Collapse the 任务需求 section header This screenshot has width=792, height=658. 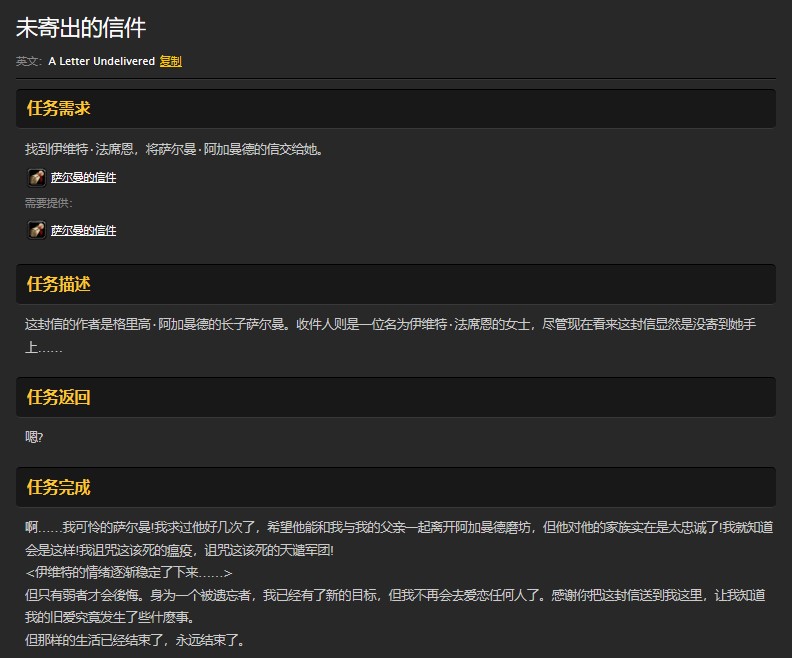[x=396, y=108]
